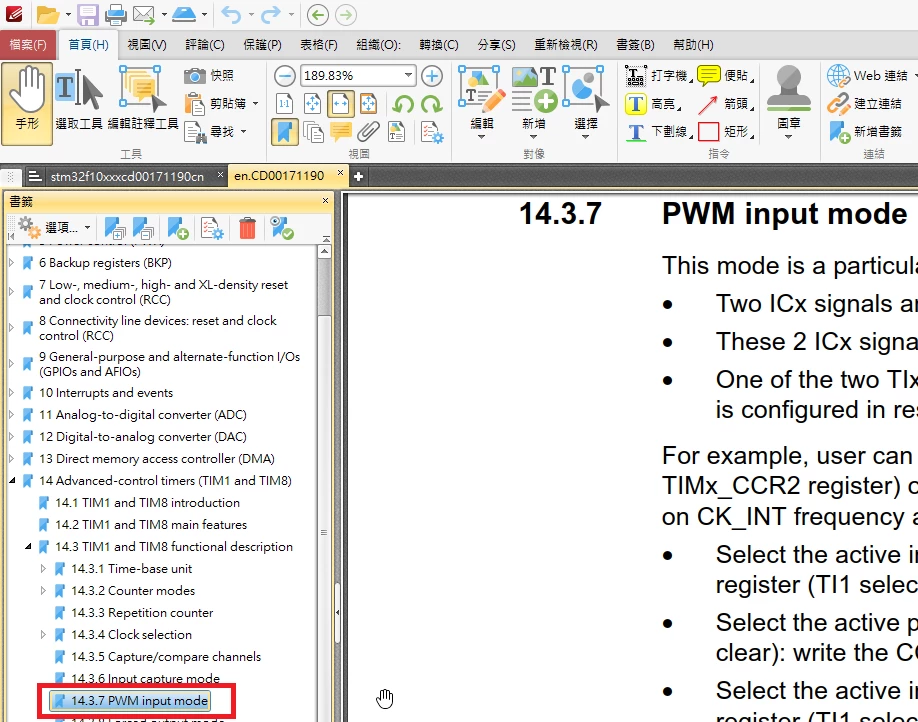Toggle the attachments paperclip pane

pyautogui.click(x=368, y=132)
